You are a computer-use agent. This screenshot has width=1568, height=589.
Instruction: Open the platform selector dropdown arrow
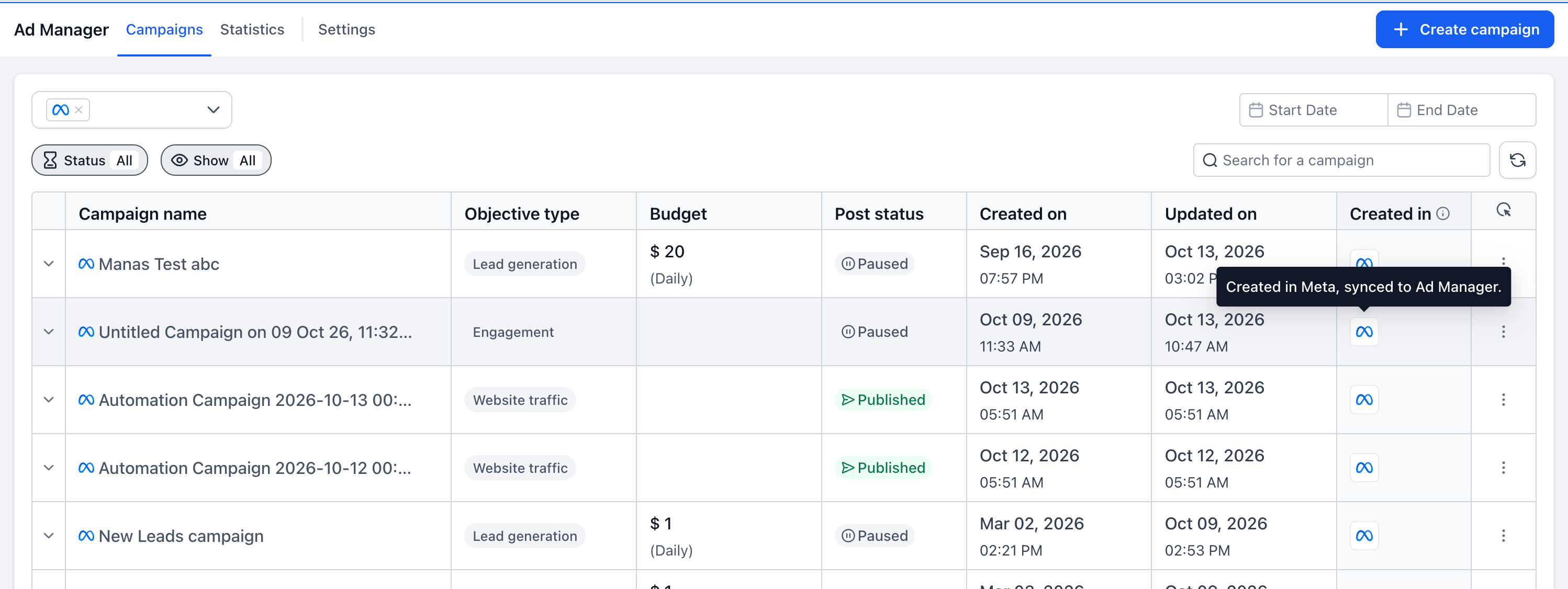tap(213, 110)
